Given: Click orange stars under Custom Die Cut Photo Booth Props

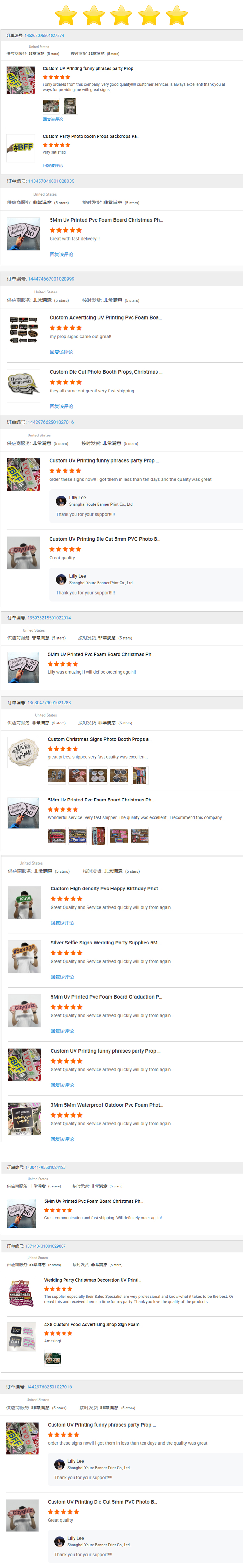Looking at the screenshot, I should [x=65, y=382].
